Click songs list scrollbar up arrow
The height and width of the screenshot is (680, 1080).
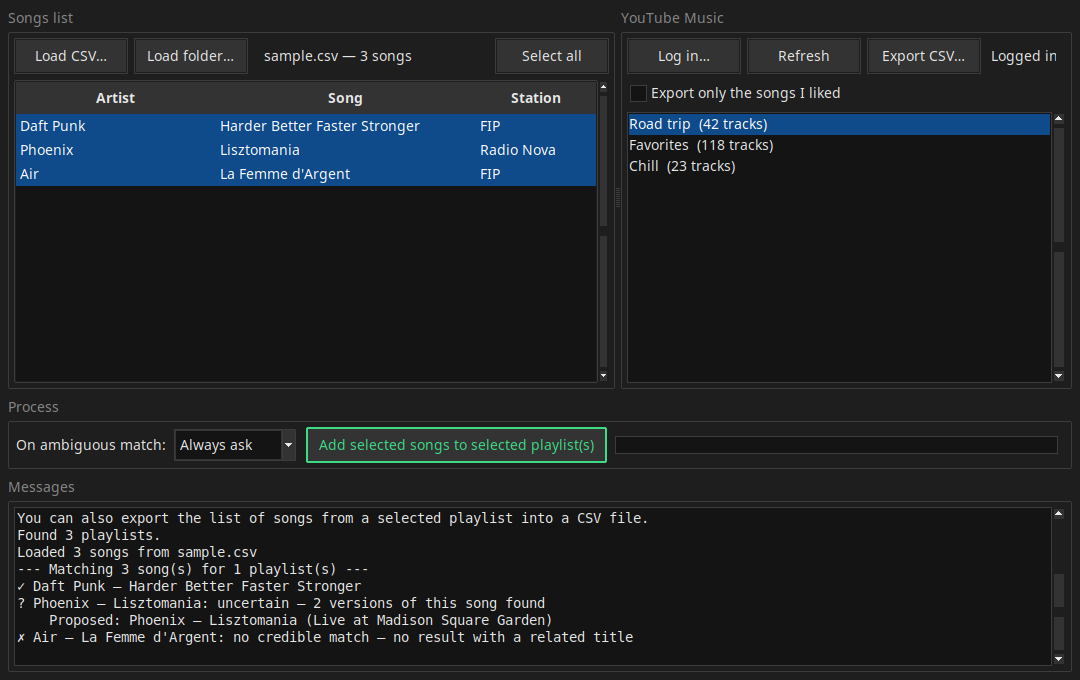pyautogui.click(x=603, y=87)
